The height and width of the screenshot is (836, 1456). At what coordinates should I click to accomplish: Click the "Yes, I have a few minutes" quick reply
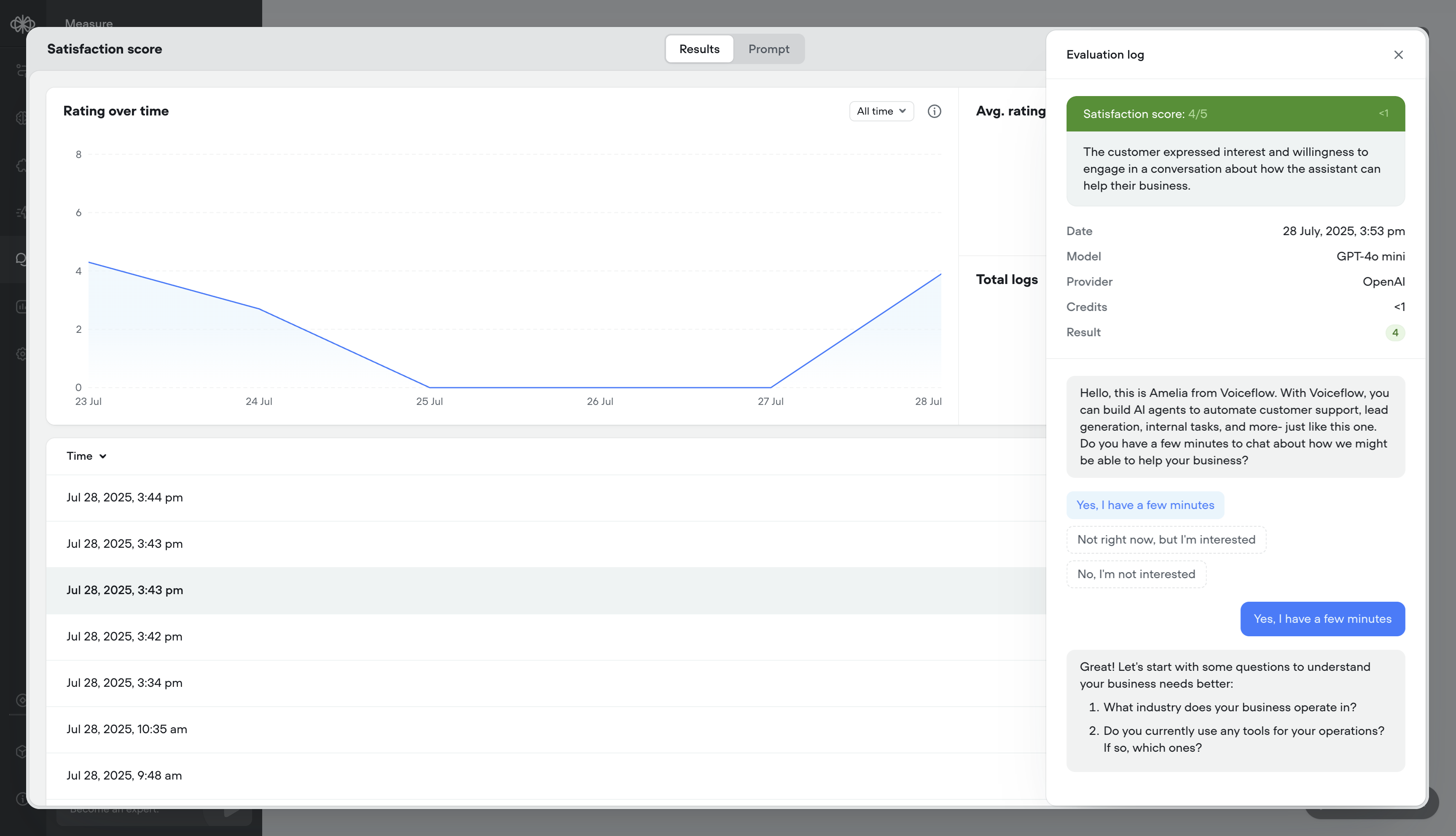pyautogui.click(x=1145, y=505)
